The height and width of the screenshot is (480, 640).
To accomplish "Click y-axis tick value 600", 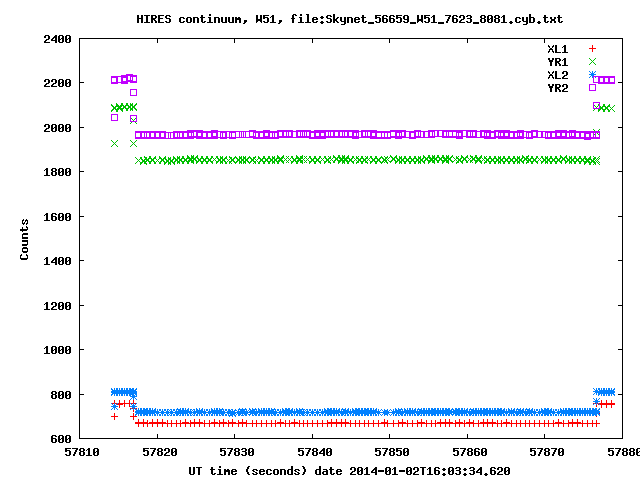I will click(x=61, y=439).
